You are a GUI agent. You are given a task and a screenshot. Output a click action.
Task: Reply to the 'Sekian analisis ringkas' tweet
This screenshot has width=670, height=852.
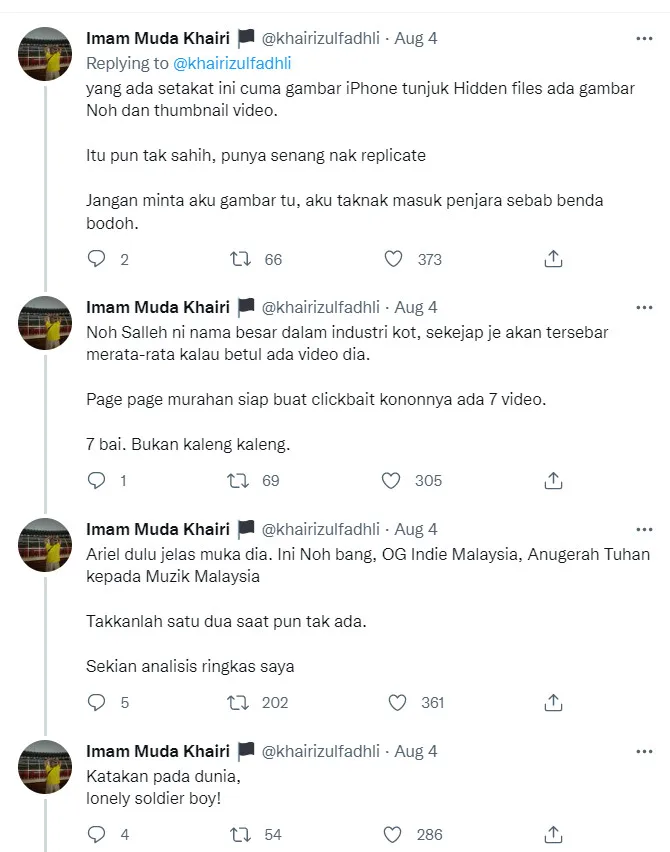tap(97, 703)
